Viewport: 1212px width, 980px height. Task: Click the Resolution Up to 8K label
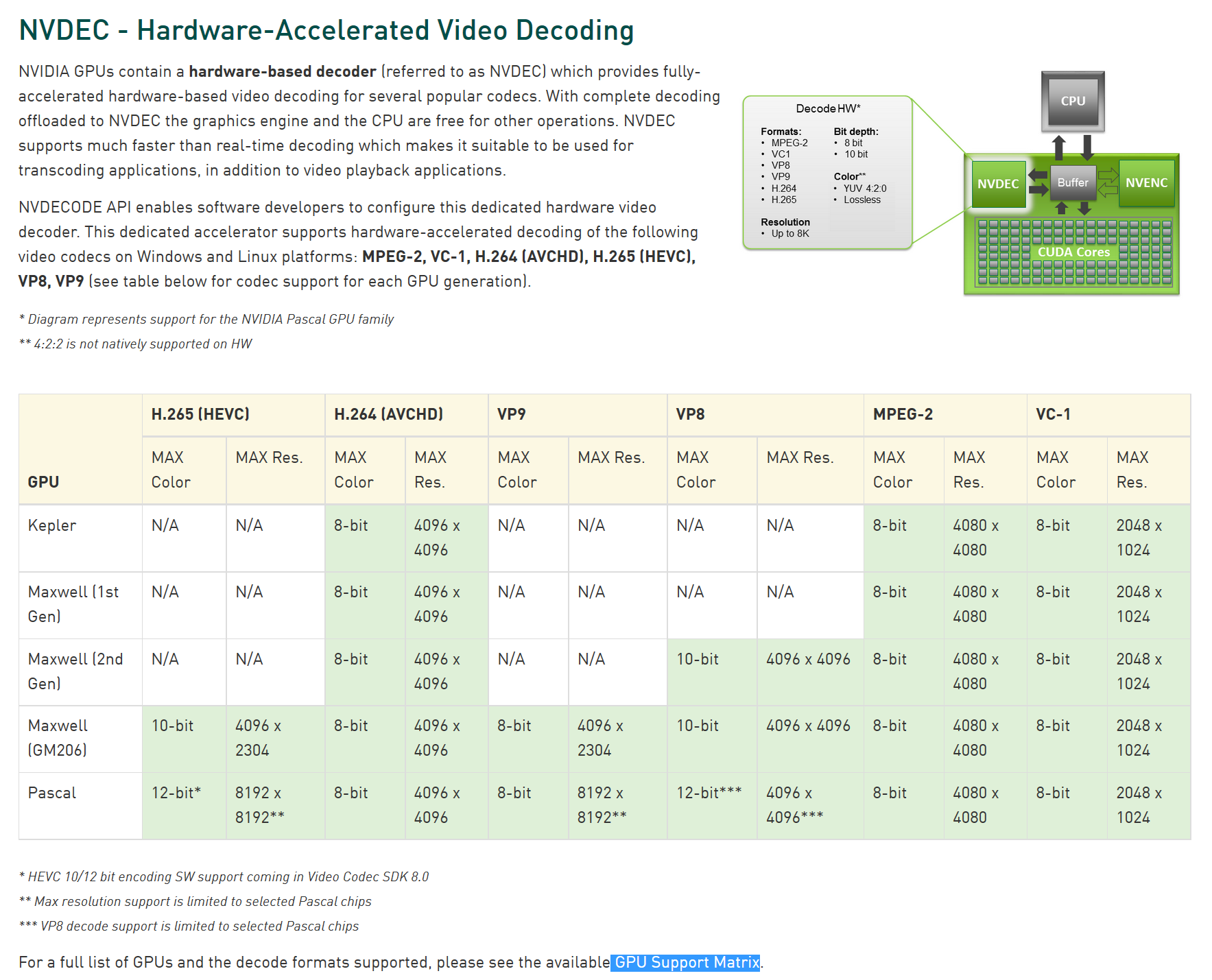785,228
